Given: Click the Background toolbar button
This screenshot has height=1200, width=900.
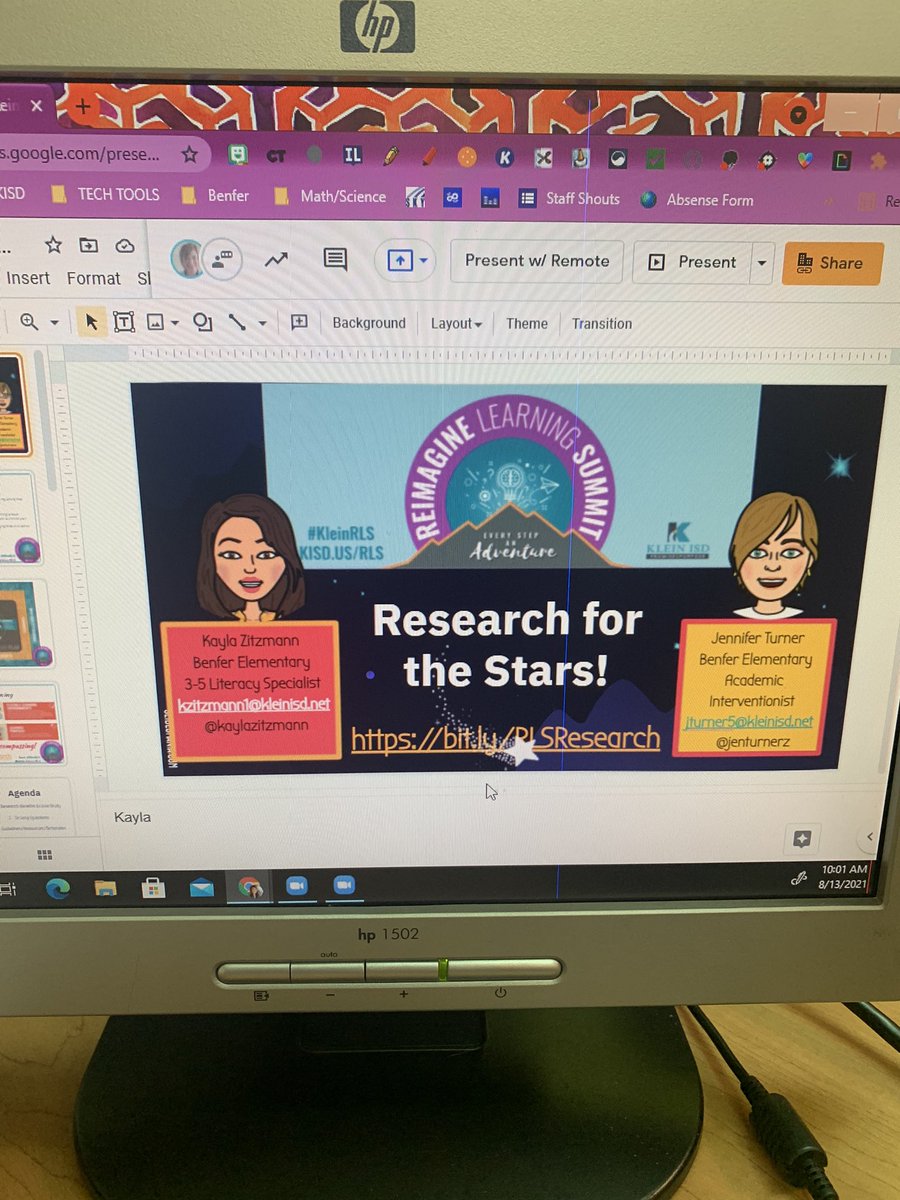Looking at the screenshot, I should [x=369, y=323].
